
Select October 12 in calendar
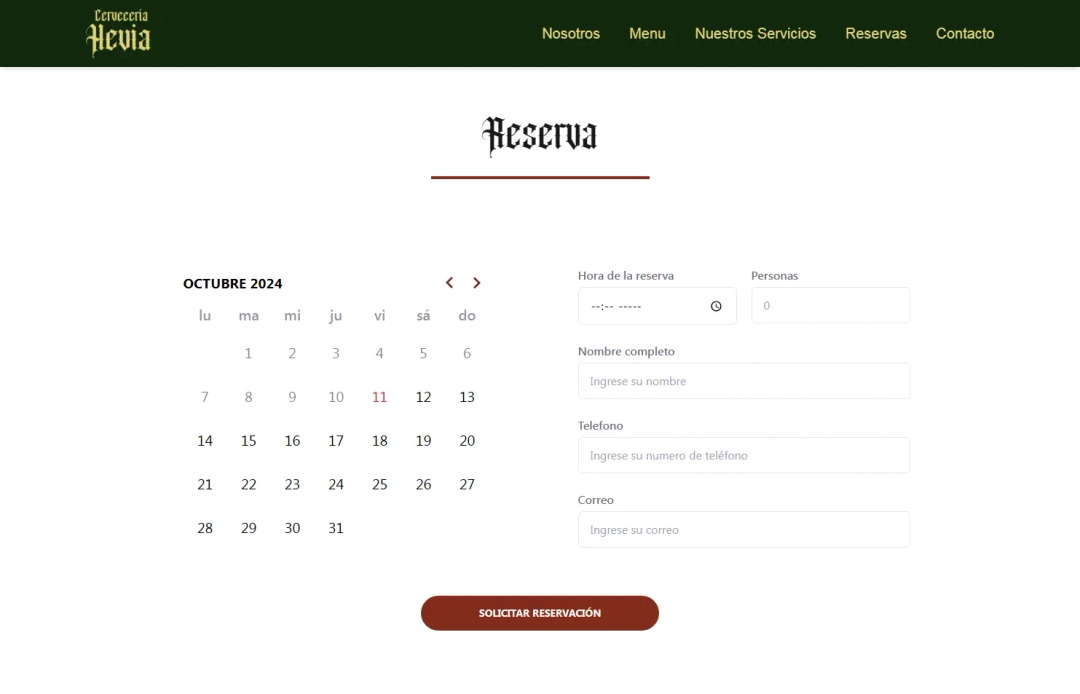pos(424,397)
